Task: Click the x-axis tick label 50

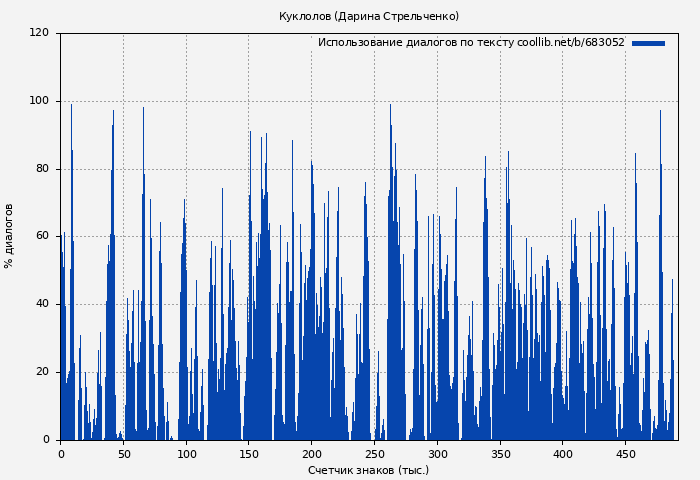Action: tap(123, 454)
